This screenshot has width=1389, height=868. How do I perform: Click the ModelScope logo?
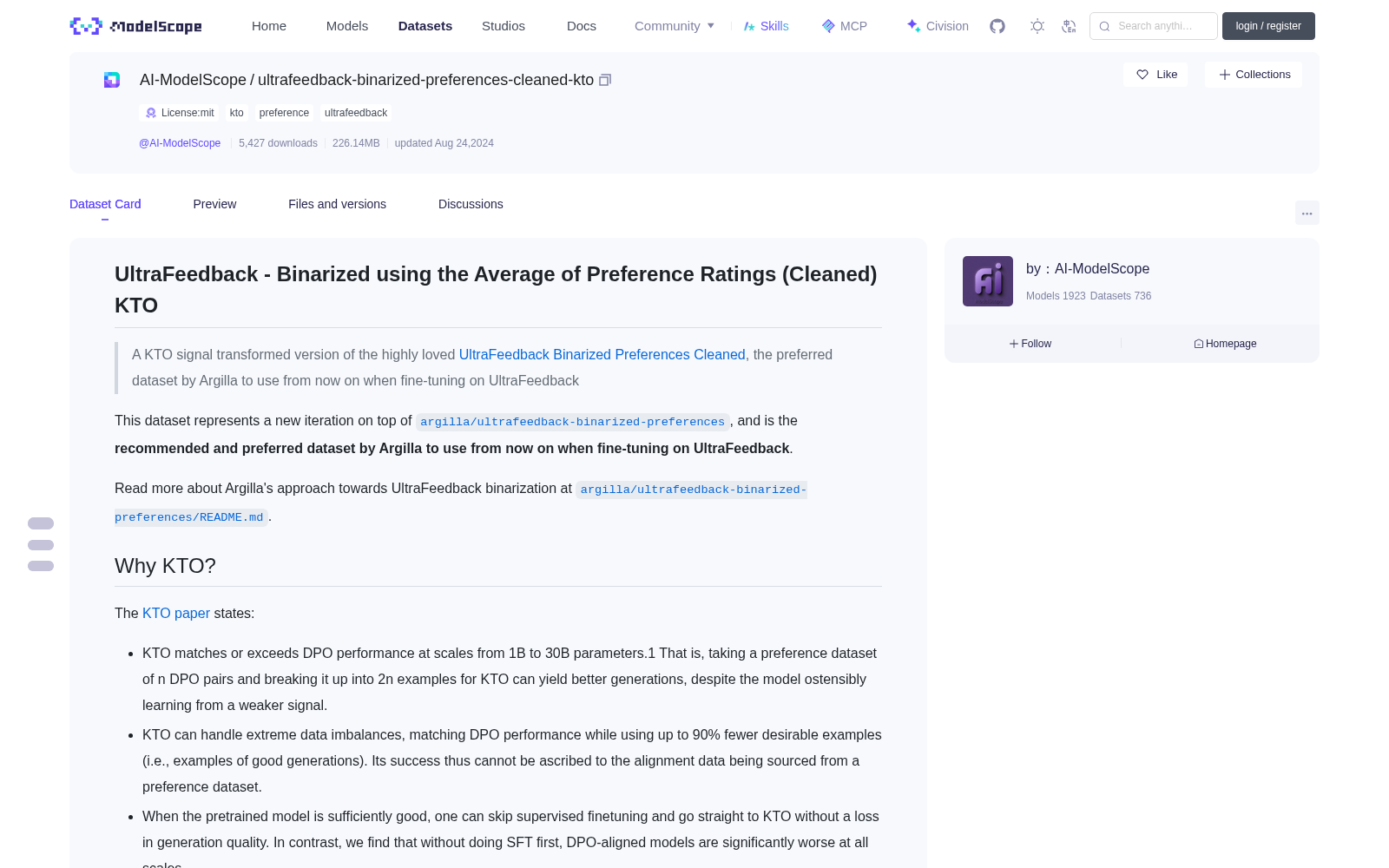click(136, 26)
